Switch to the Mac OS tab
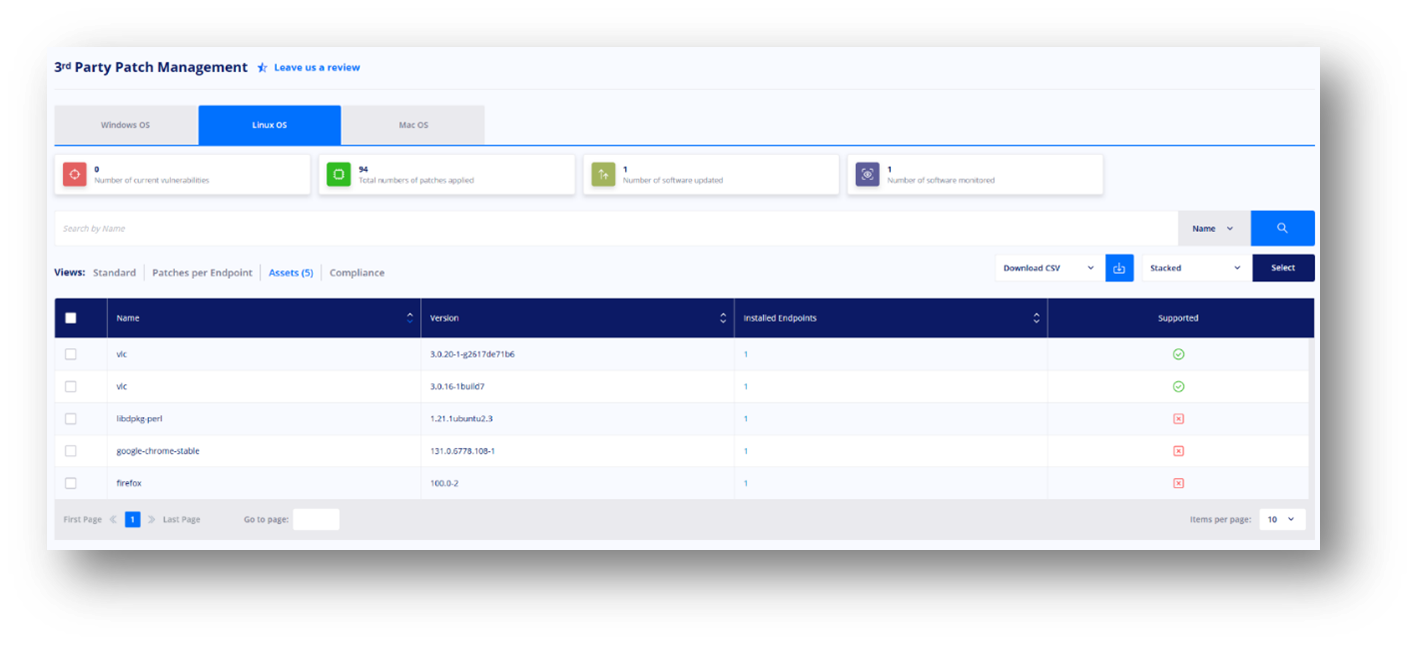 coord(413,125)
